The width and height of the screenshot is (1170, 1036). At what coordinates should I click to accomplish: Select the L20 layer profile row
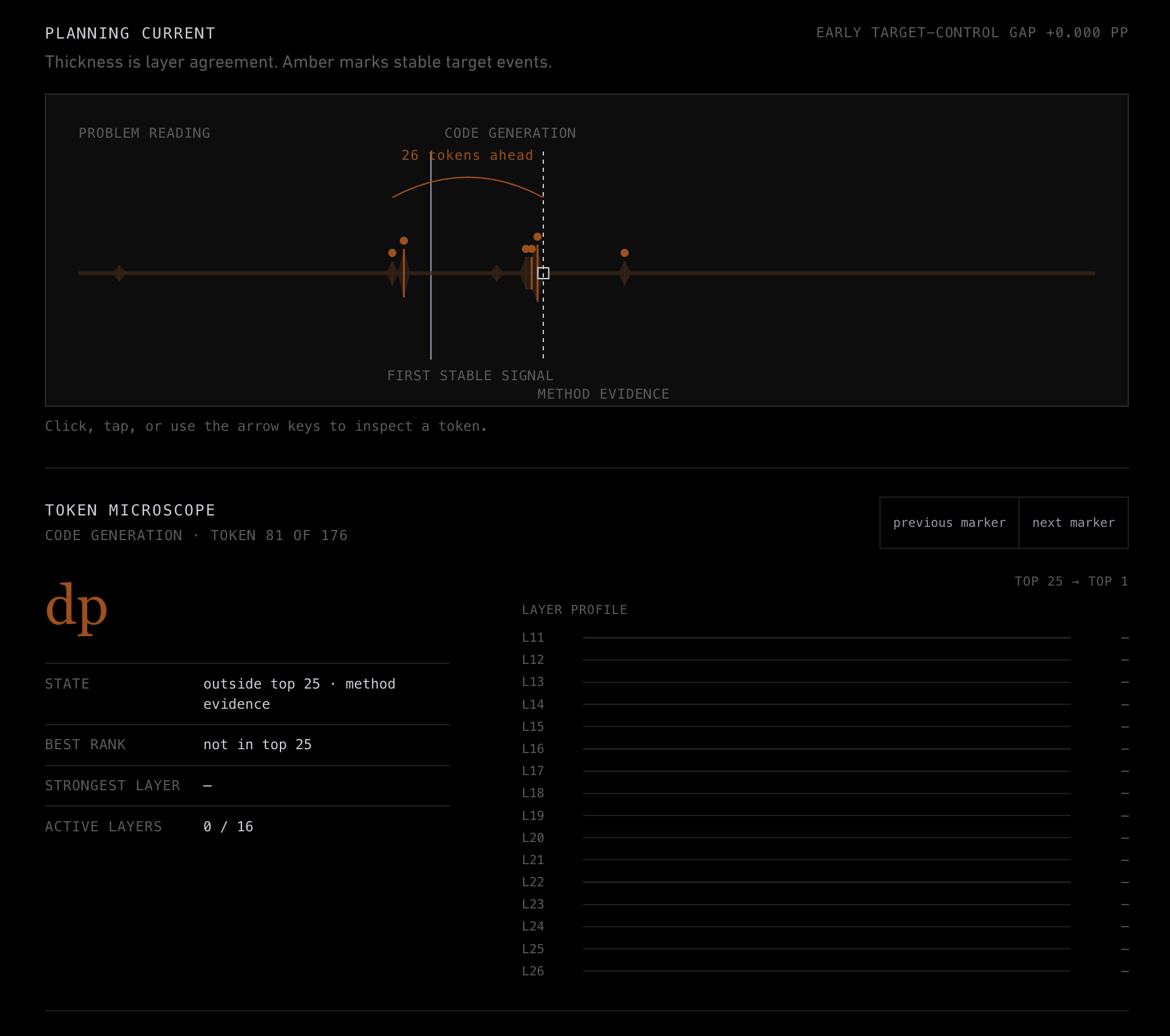coord(825,838)
